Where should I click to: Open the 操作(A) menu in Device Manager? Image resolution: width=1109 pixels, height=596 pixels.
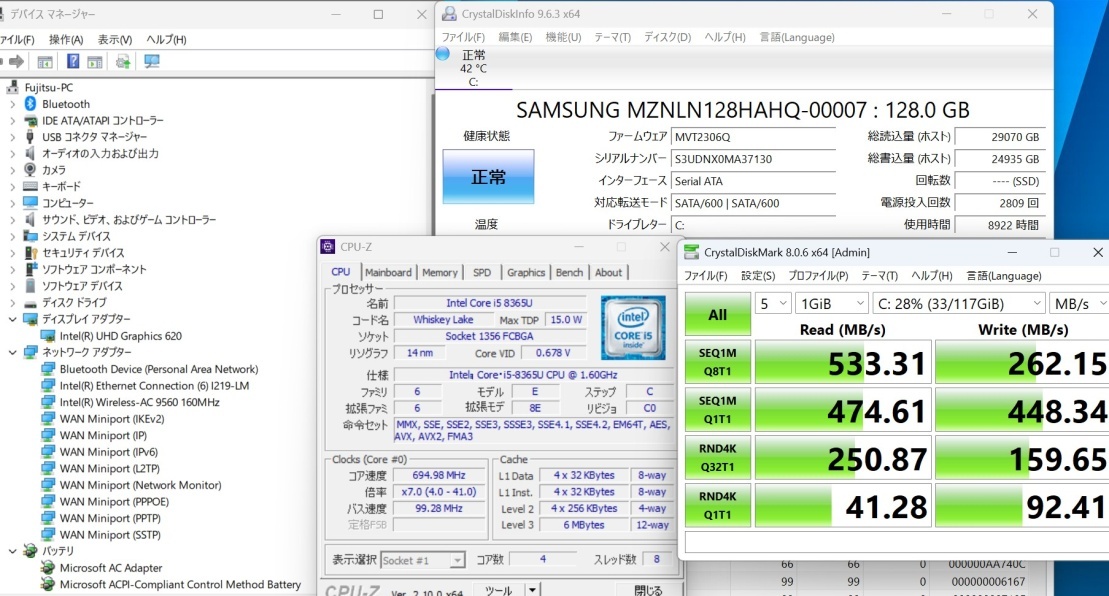[66, 39]
